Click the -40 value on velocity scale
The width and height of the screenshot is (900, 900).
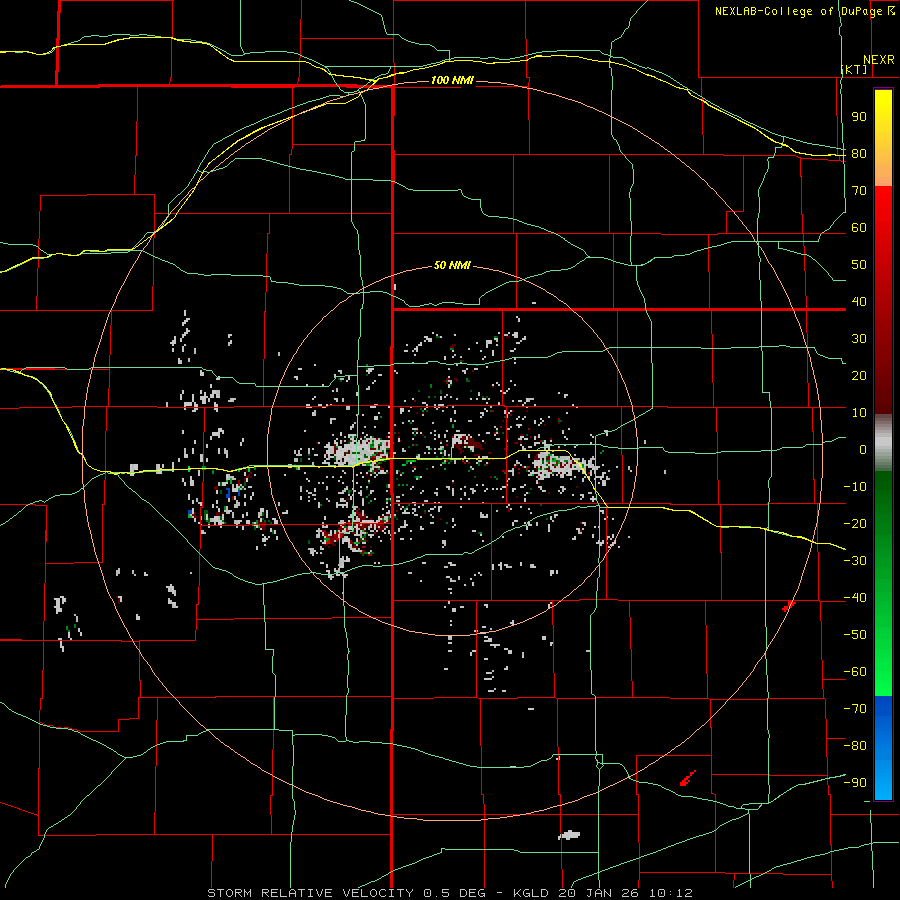click(855, 598)
